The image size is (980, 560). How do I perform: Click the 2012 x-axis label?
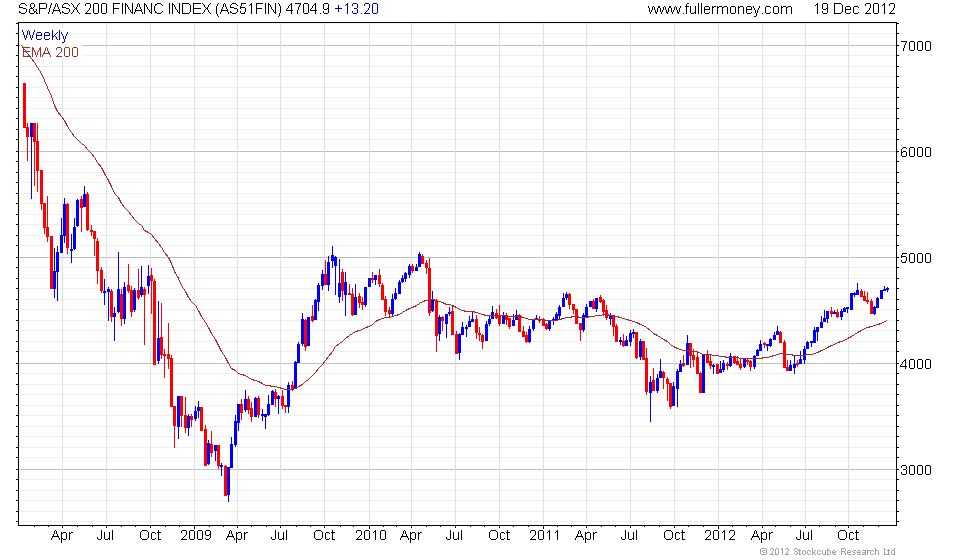pos(720,535)
